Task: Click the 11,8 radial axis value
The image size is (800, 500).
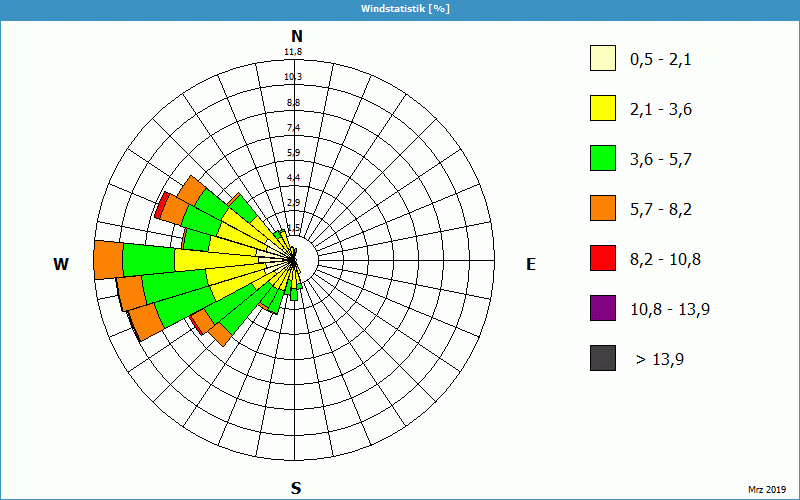Action: point(293,52)
